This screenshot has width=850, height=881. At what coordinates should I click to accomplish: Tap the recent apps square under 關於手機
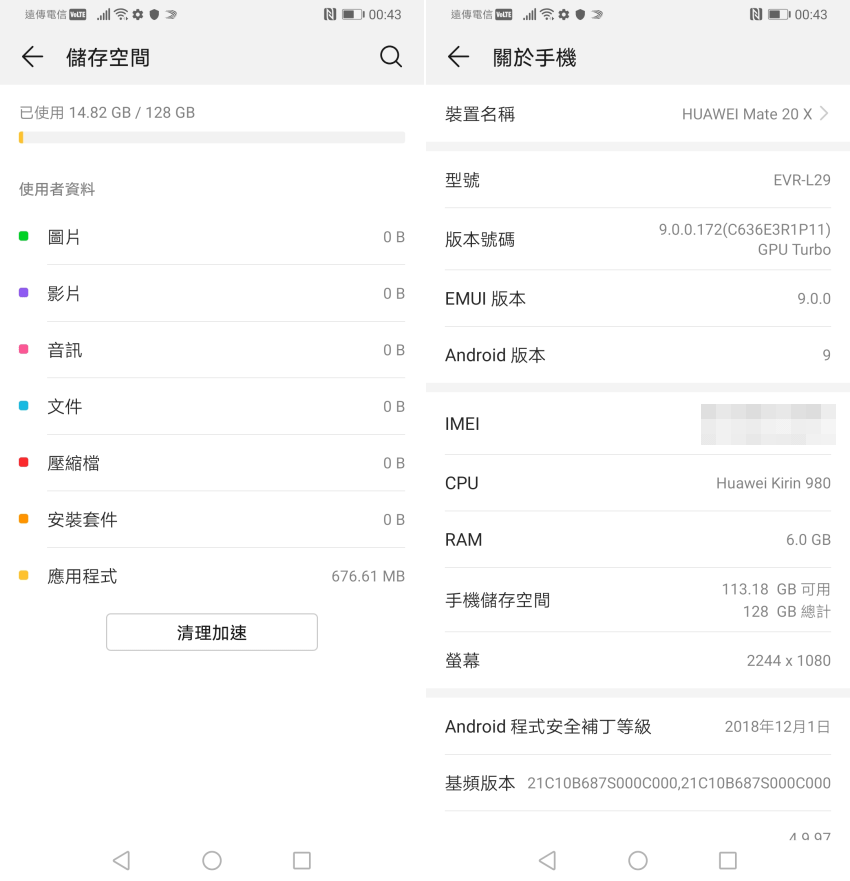[728, 860]
